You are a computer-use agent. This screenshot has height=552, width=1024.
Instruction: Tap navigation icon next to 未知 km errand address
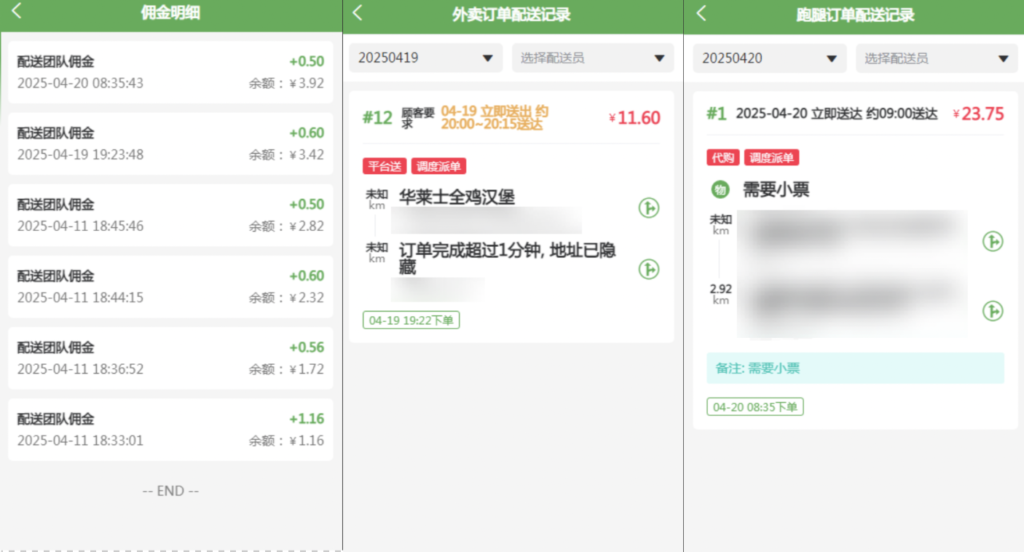pos(993,242)
